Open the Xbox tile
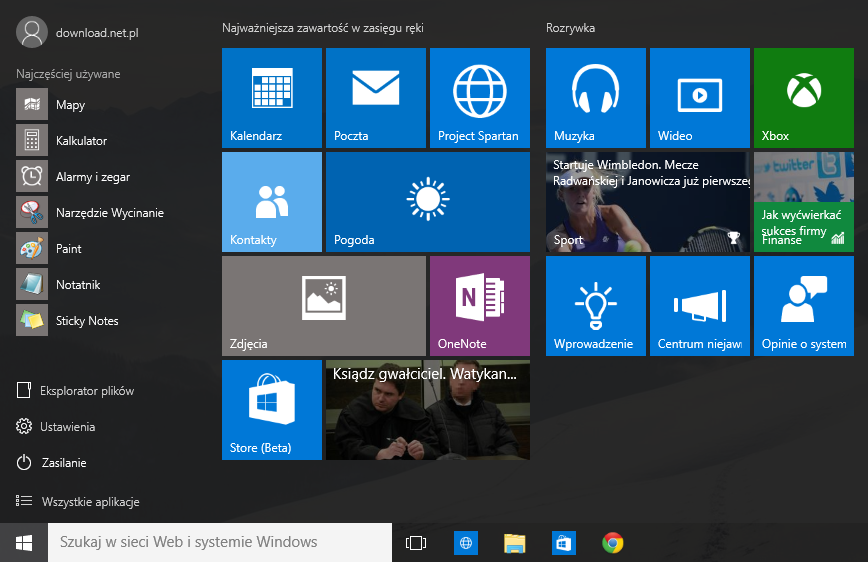Image resolution: width=868 pixels, height=562 pixels. 804,98
